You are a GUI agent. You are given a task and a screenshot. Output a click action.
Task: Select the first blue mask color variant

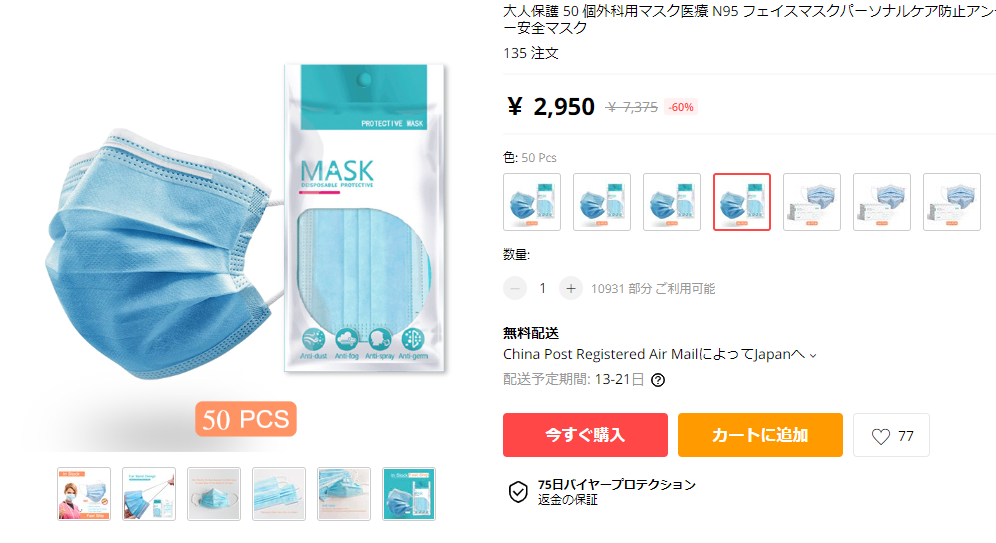tap(532, 202)
